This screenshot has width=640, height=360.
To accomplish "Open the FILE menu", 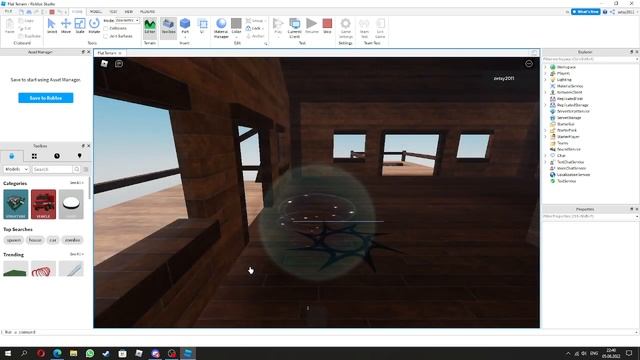I will coord(8,12).
